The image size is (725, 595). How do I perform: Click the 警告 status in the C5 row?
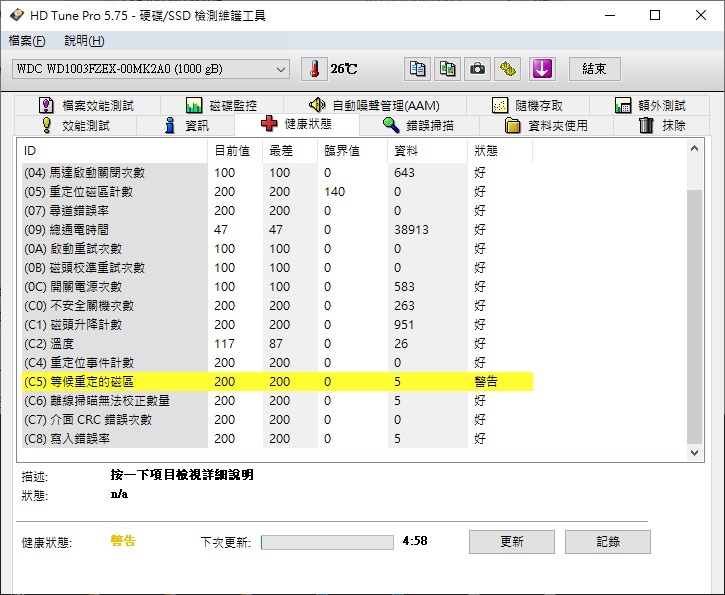coord(485,381)
